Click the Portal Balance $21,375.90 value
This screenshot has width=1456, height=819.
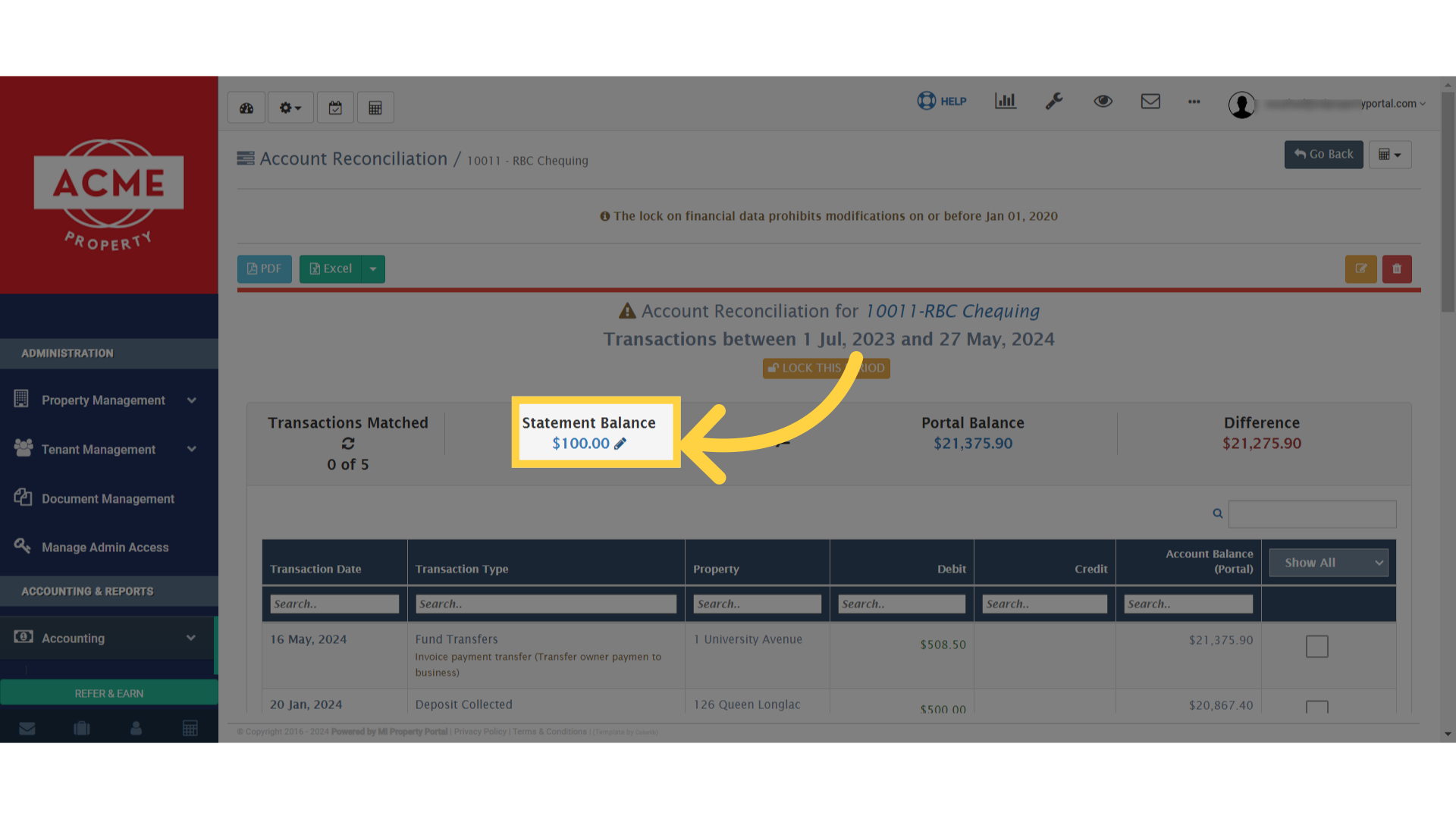click(x=973, y=444)
